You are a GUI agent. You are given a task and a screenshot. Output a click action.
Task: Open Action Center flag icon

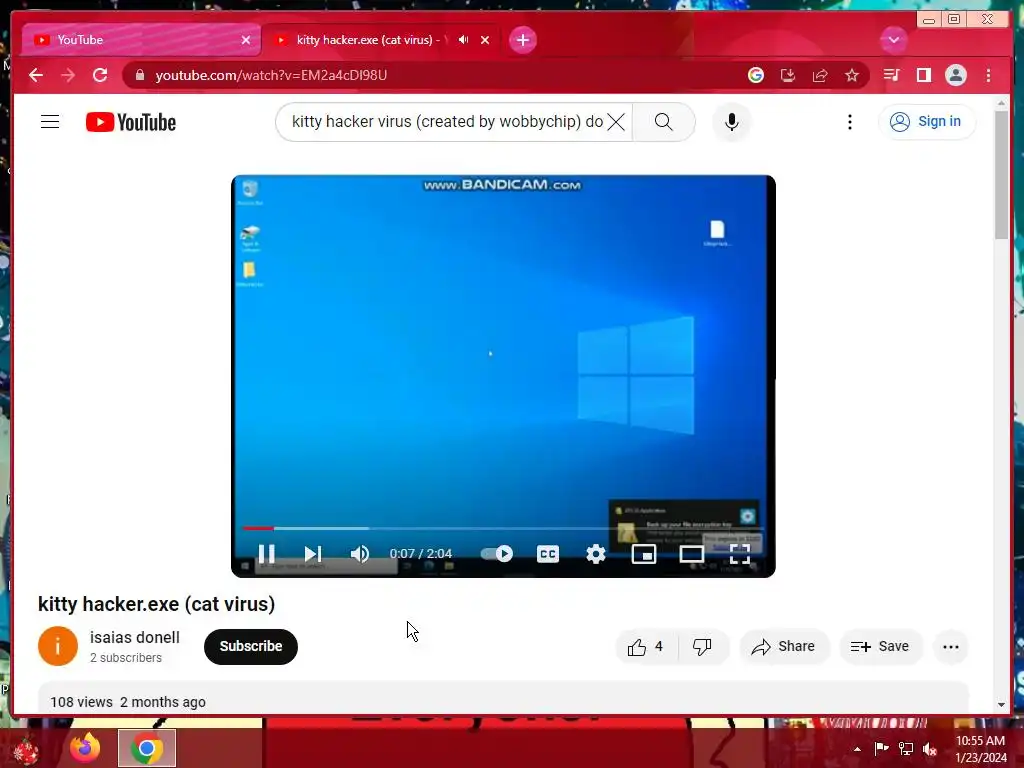click(881, 748)
